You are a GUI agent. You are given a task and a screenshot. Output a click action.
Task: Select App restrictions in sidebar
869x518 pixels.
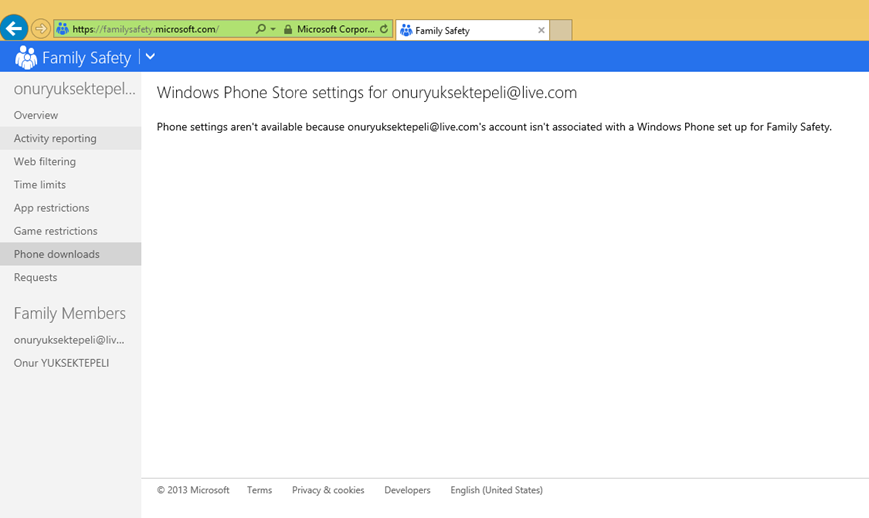[x=70, y=208]
